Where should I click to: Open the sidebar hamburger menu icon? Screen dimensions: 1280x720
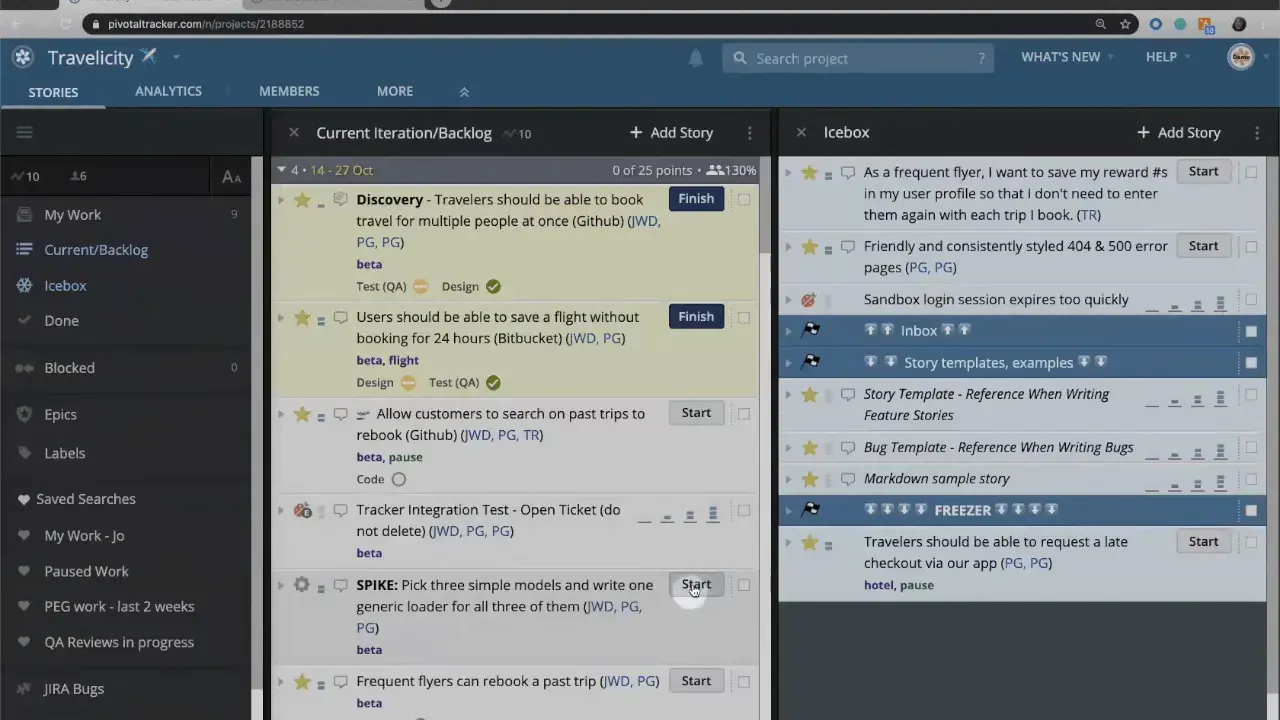[x=24, y=131]
